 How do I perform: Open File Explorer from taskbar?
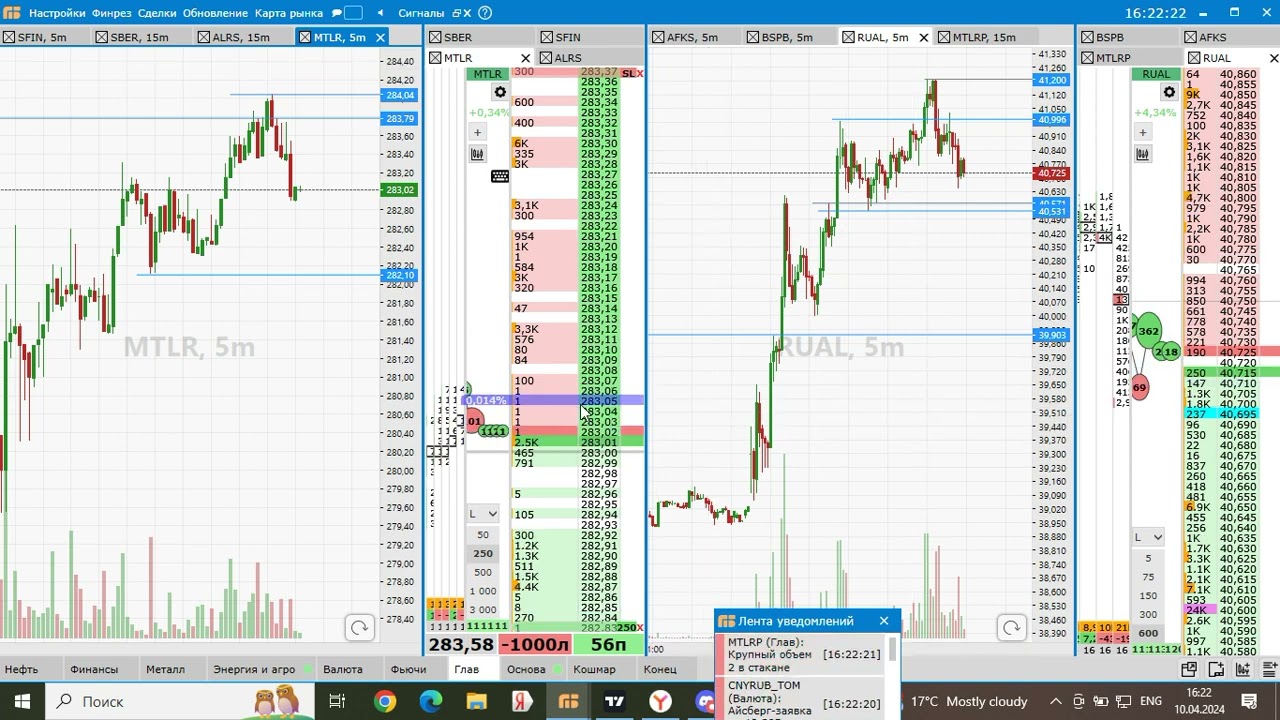(476, 701)
